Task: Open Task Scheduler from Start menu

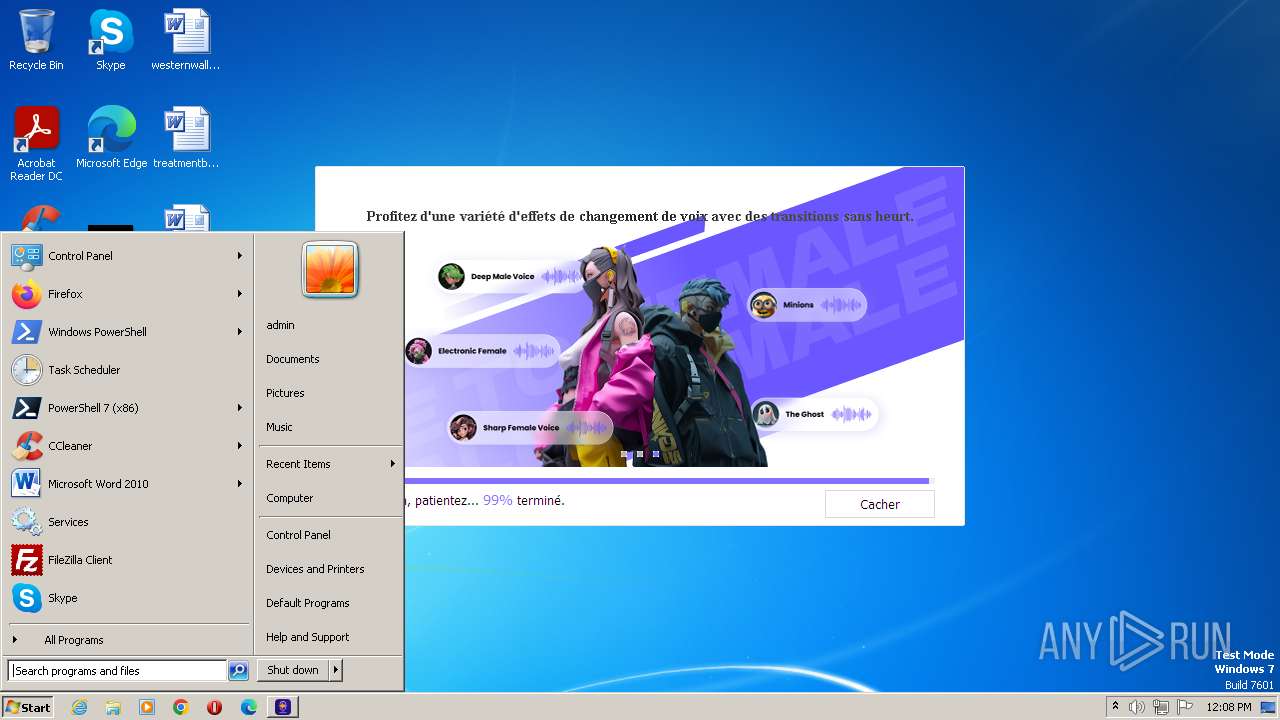Action: pos(127,370)
